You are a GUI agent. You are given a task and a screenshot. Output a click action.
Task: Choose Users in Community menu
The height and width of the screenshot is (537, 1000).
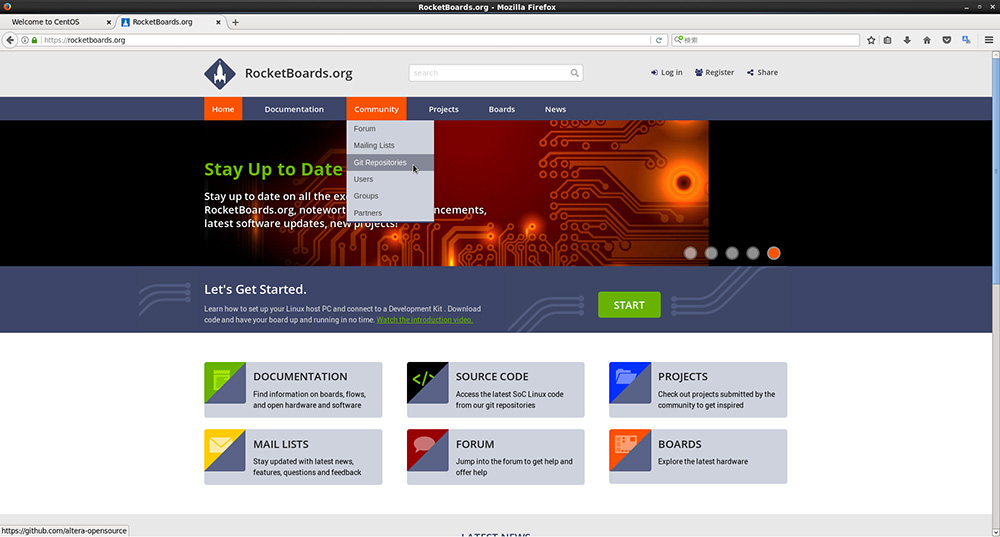pos(390,179)
